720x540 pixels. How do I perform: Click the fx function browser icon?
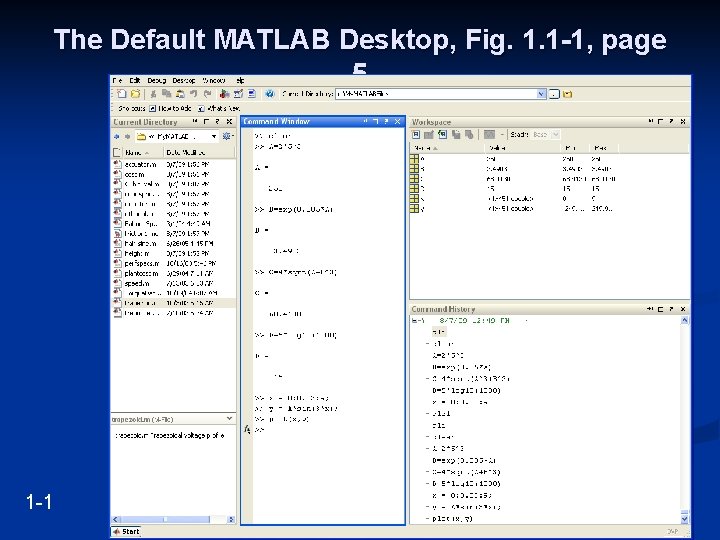(x=247, y=428)
